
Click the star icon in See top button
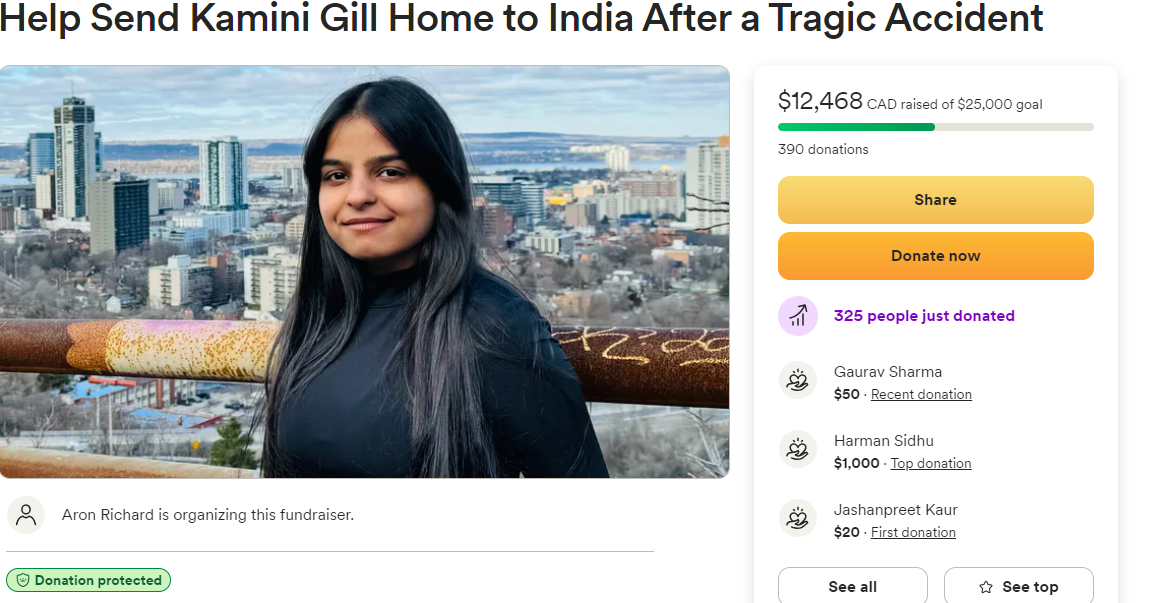(x=986, y=587)
